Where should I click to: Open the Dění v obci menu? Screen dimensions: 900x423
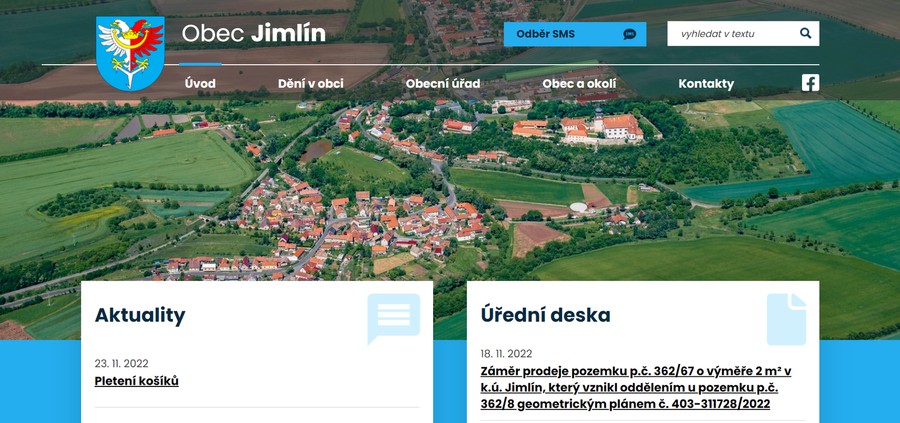point(311,84)
